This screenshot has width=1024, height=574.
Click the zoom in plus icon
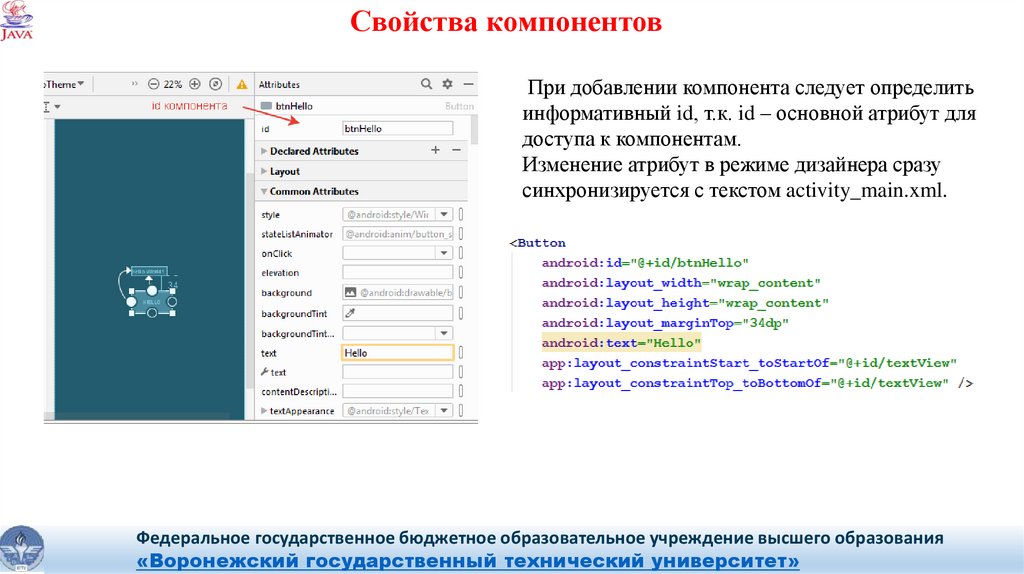click(195, 84)
